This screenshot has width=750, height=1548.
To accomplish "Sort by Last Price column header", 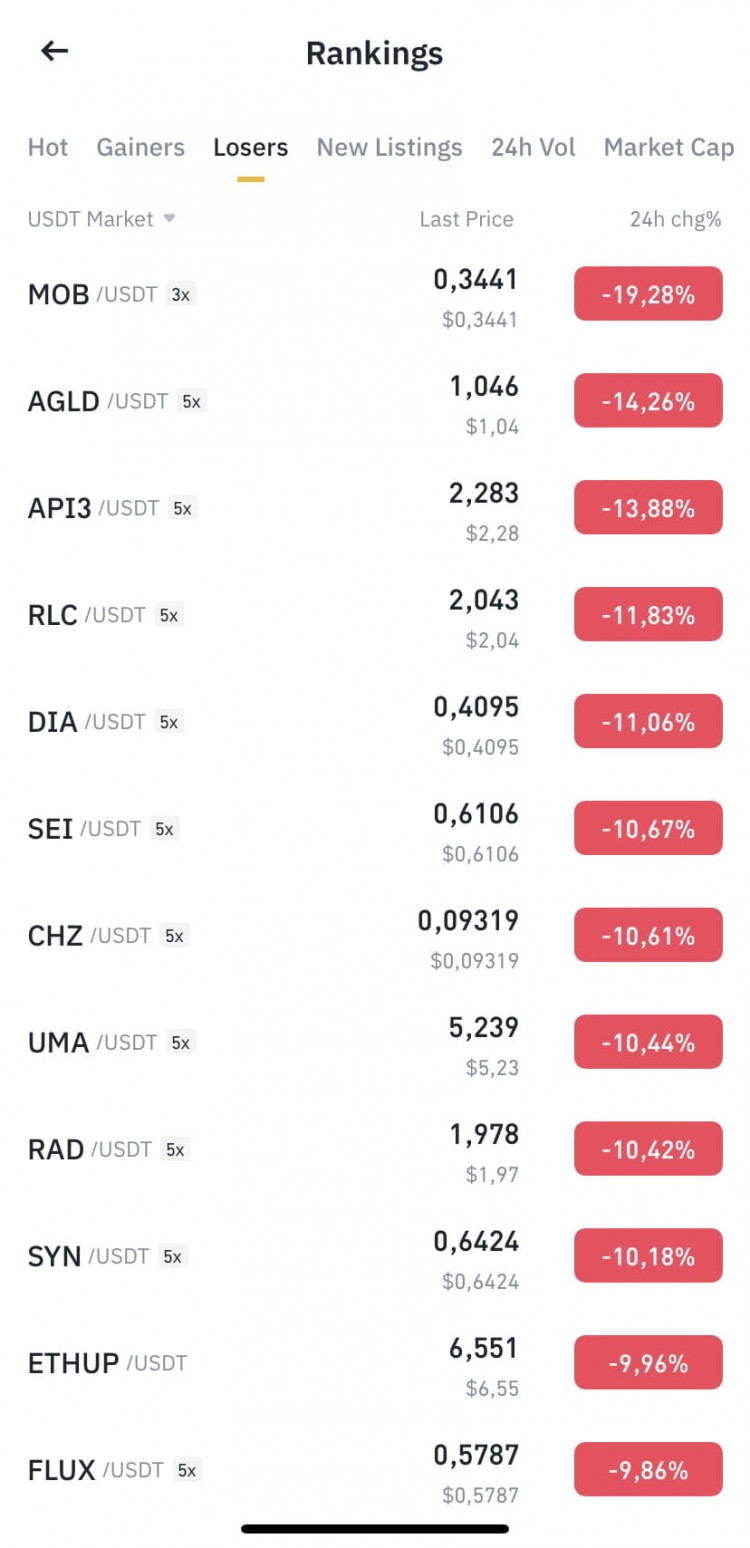I will coord(466,219).
